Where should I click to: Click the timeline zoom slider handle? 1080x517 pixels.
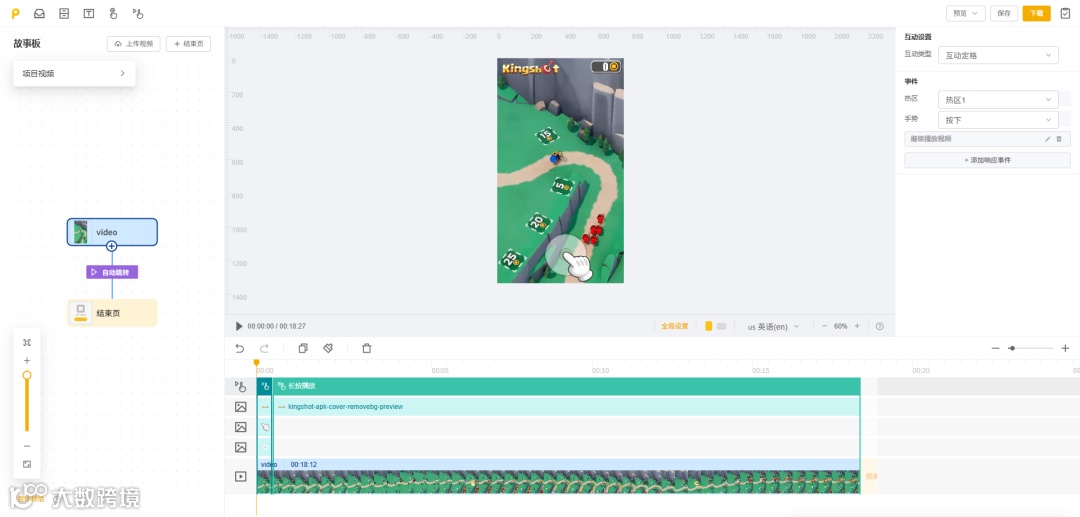click(x=1012, y=348)
